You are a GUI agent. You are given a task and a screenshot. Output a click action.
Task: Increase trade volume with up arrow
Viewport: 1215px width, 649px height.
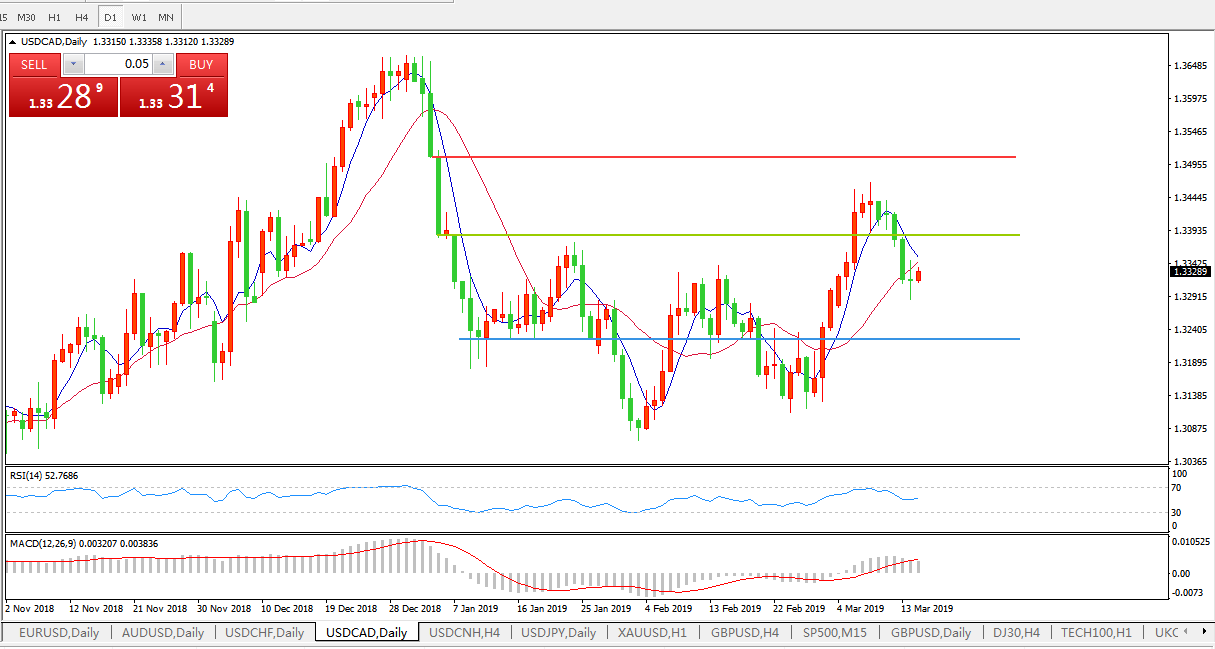[163, 65]
